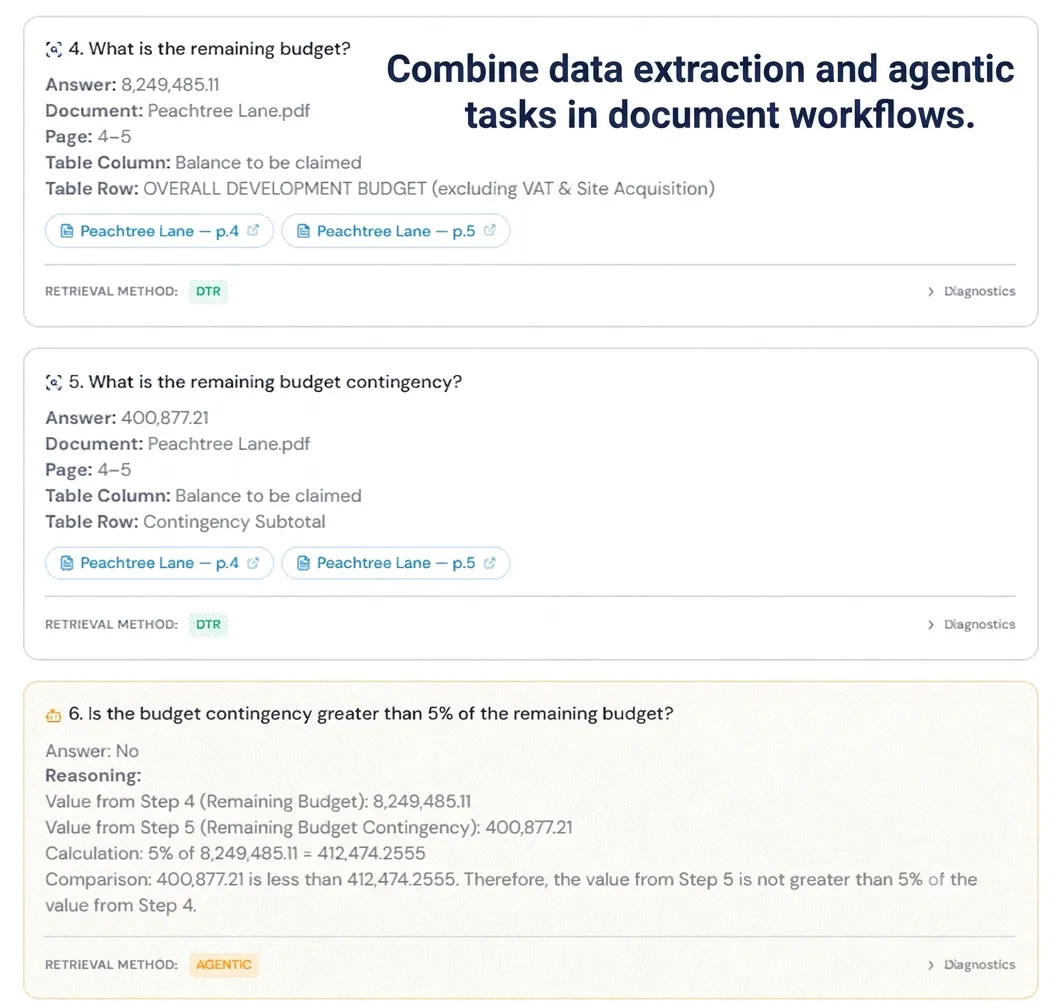This screenshot has height=1008, width=1056.
Task: Expand Diagnostics for question 6
Action: click(971, 965)
